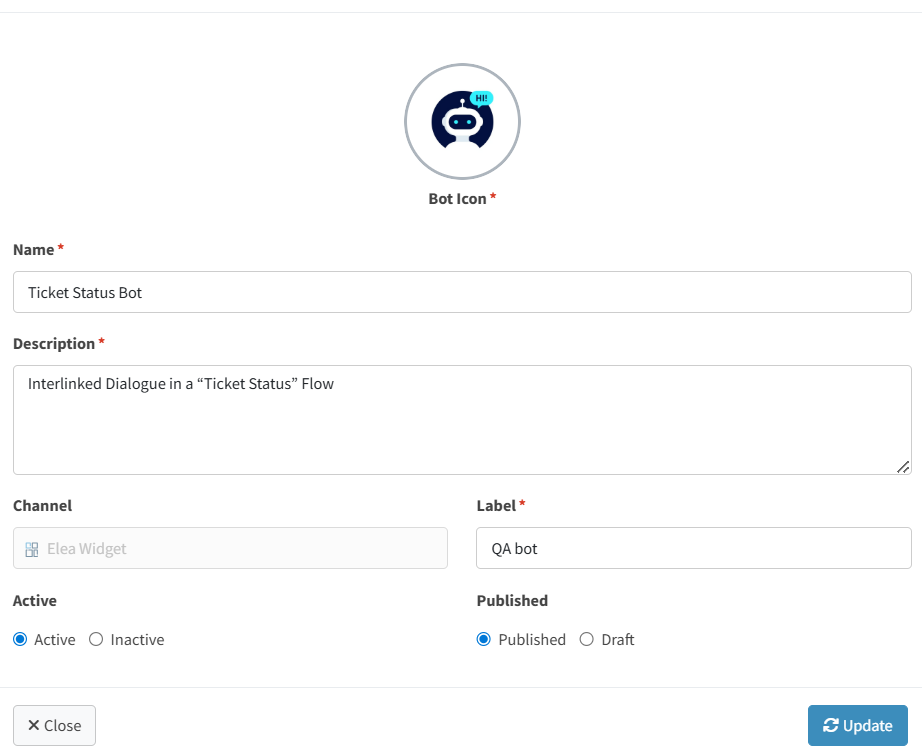Click the Elea Widget grid icon

coord(32,548)
